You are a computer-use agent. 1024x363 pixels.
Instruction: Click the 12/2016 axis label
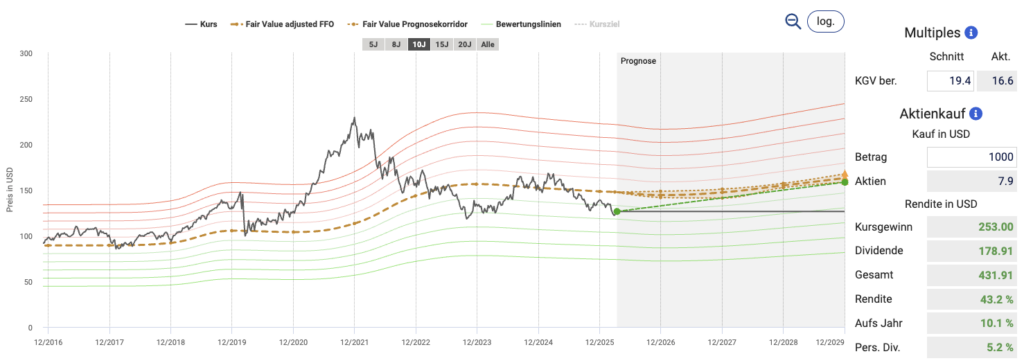coord(48,341)
